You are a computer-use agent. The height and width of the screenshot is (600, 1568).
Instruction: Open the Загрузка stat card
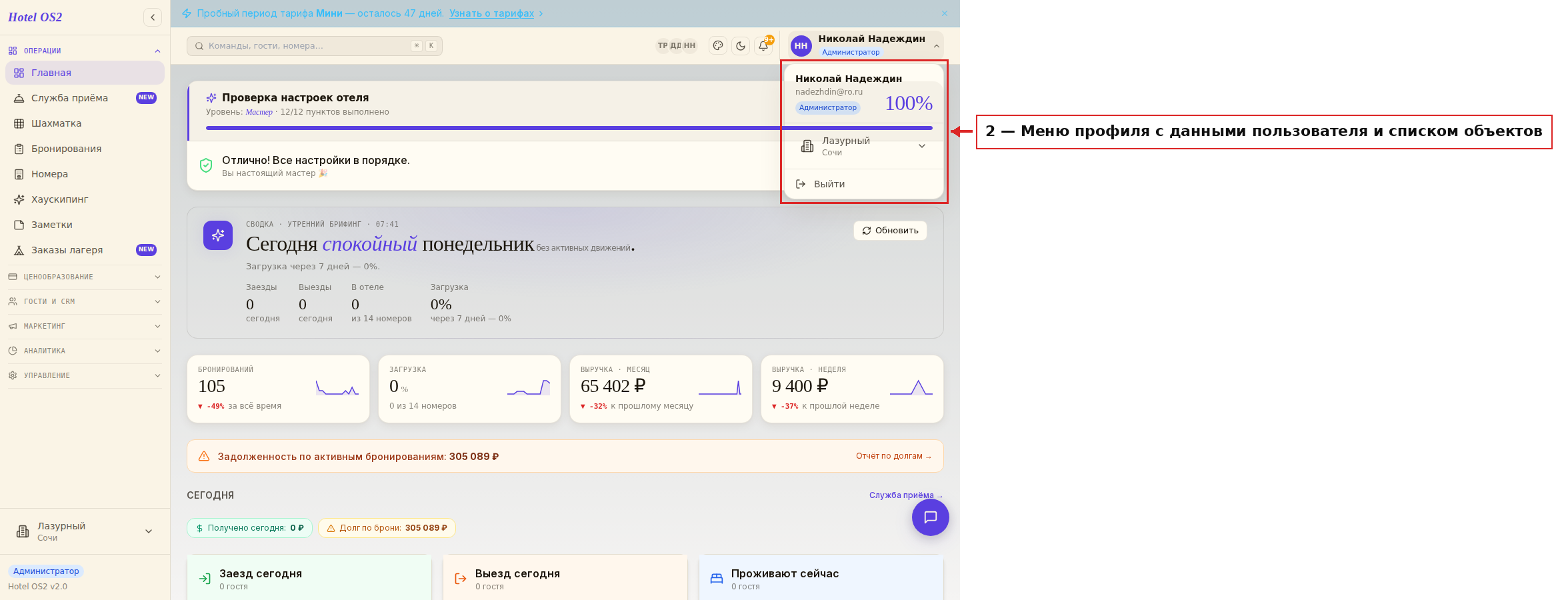coord(469,389)
